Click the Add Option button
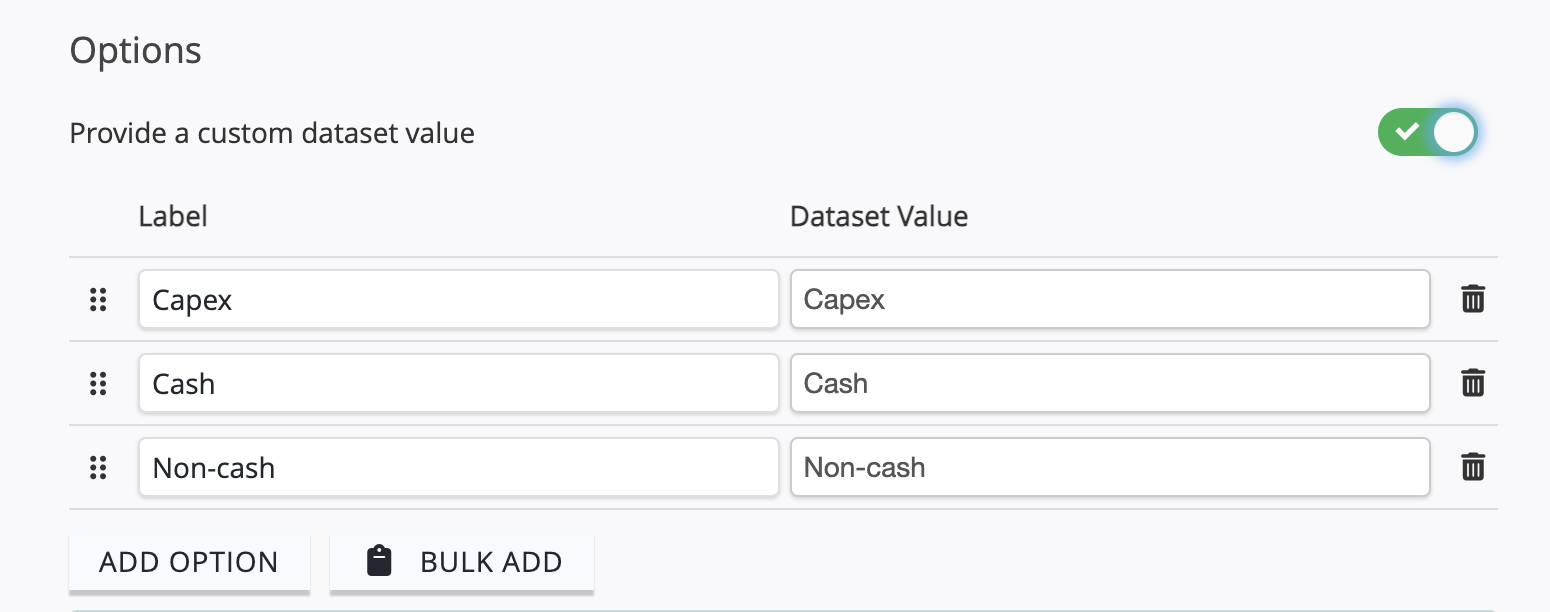The width and height of the screenshot is (1550, 612). pyautogui.click(x=189, y=562)
